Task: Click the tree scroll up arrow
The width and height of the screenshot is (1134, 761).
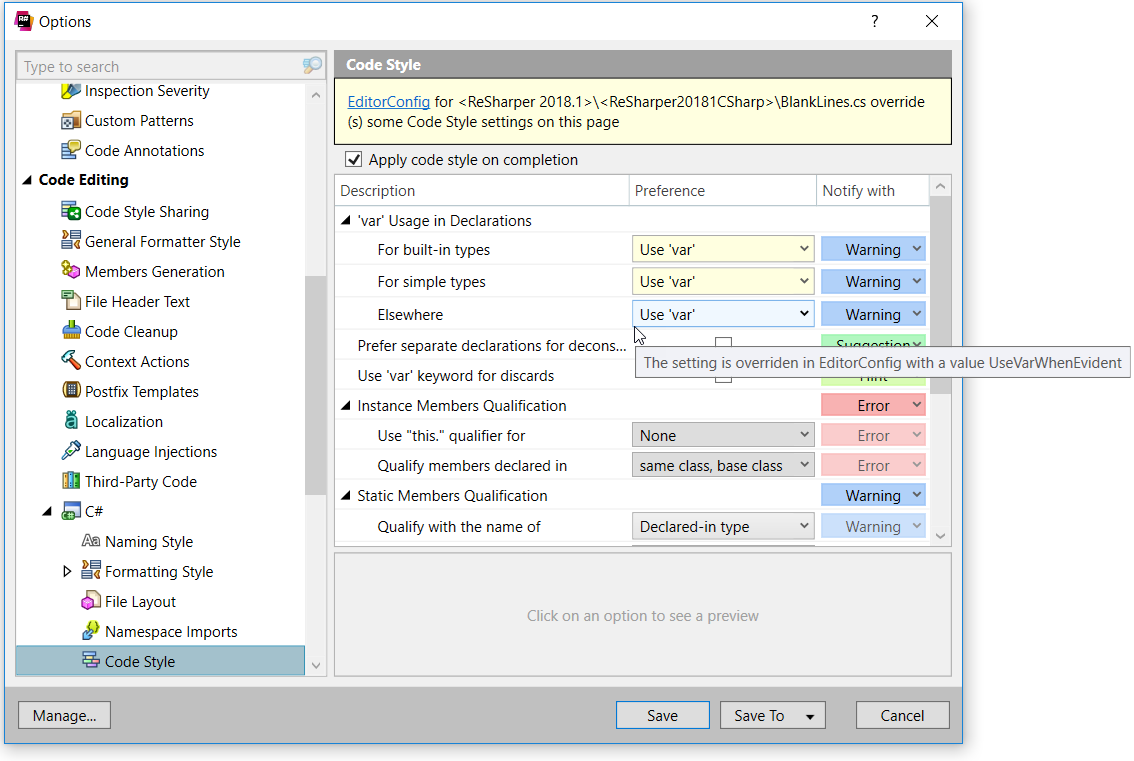Action: [315, 95]
